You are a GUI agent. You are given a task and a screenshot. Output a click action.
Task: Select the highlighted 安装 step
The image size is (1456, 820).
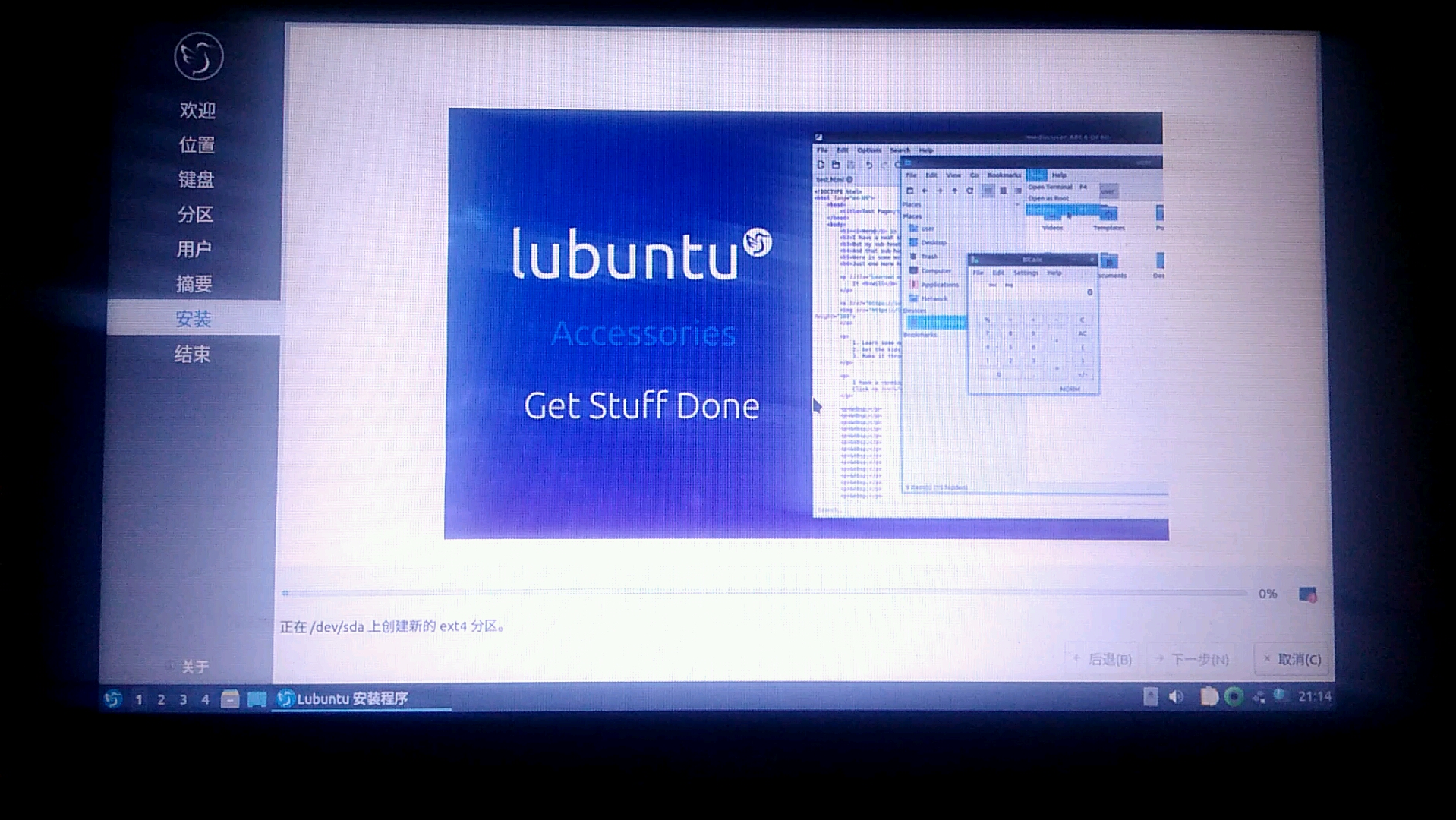194,318
